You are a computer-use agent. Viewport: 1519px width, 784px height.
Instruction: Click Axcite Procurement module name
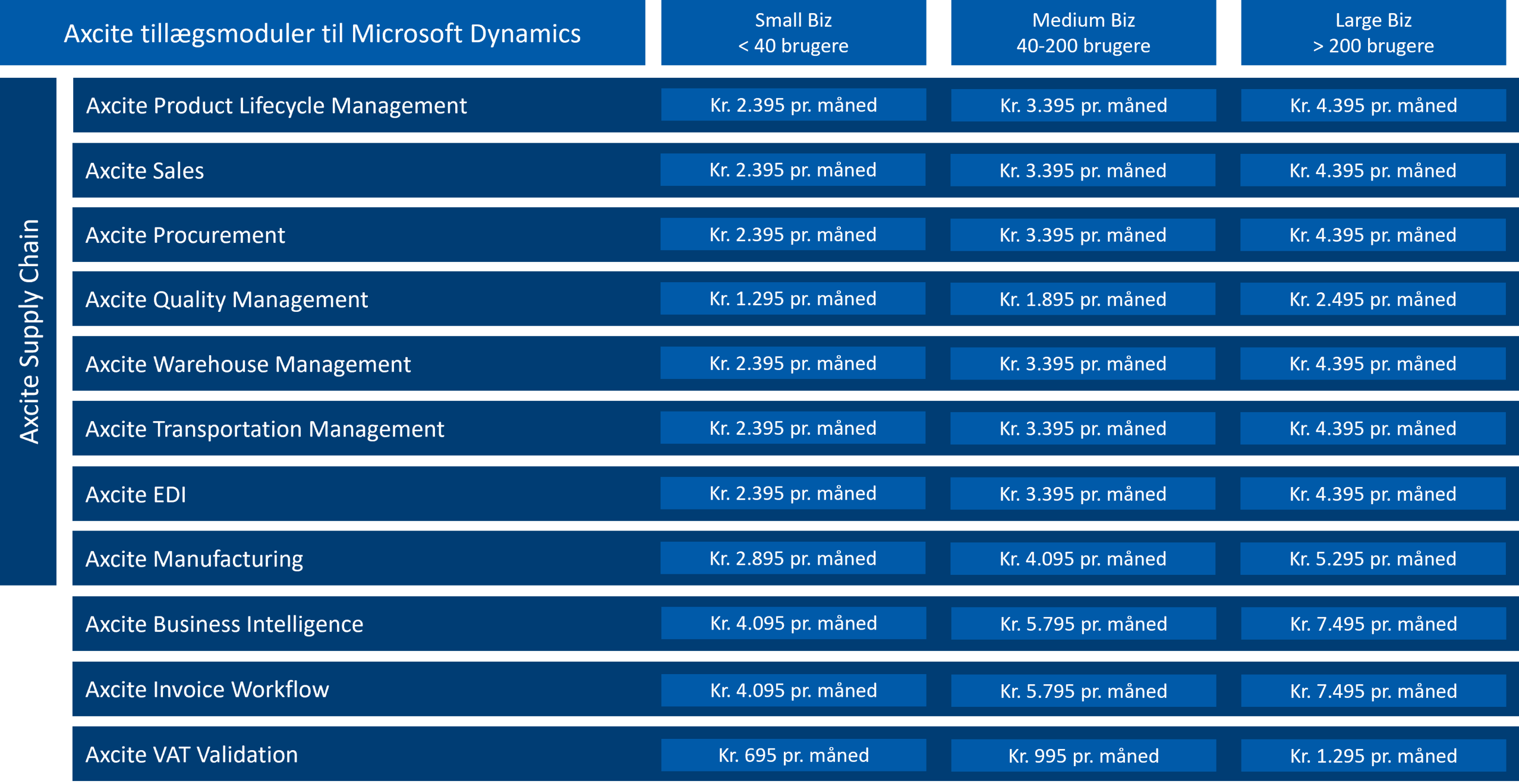point(185,235)
